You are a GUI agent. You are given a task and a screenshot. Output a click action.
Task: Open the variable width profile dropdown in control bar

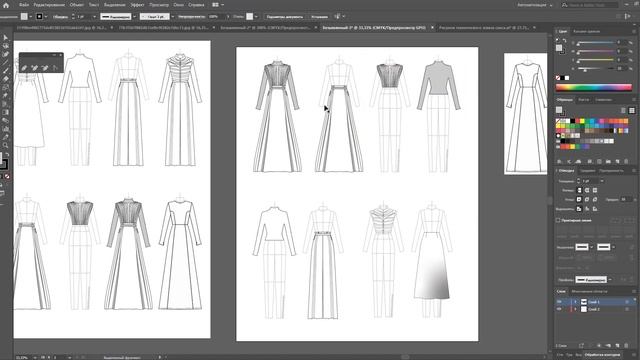(134, 17)
